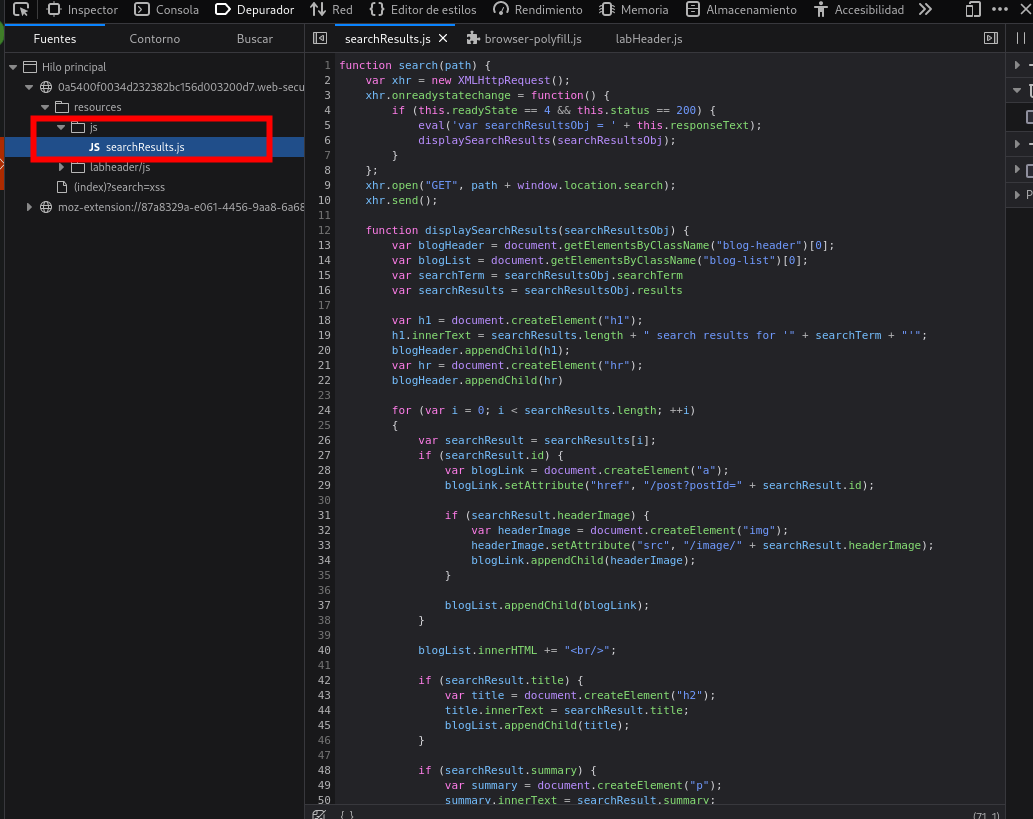Collapse the Hilo principal tree node
1033x819 pixels.
13,67
